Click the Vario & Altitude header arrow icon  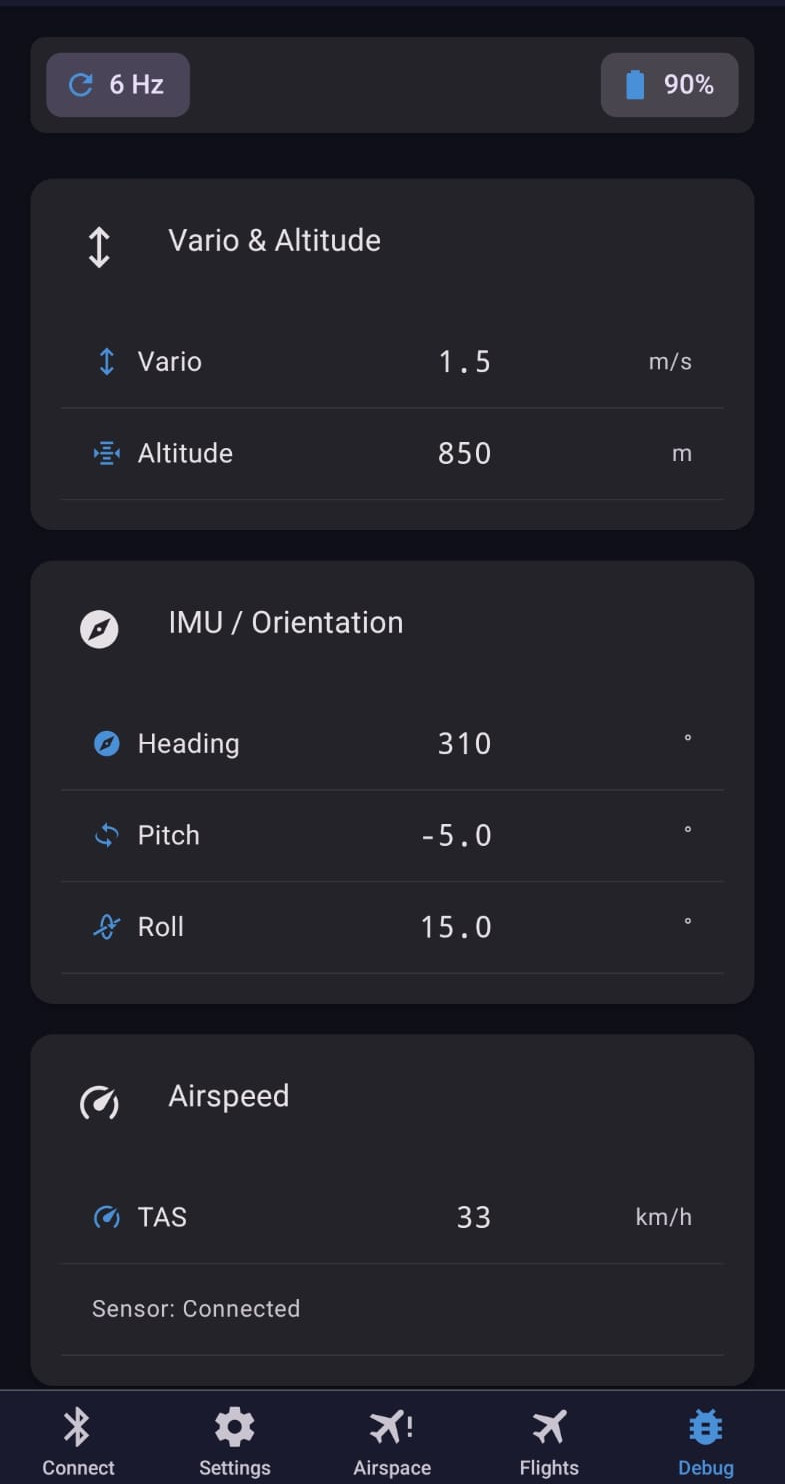pyautogui.click(x=99, y=247)
